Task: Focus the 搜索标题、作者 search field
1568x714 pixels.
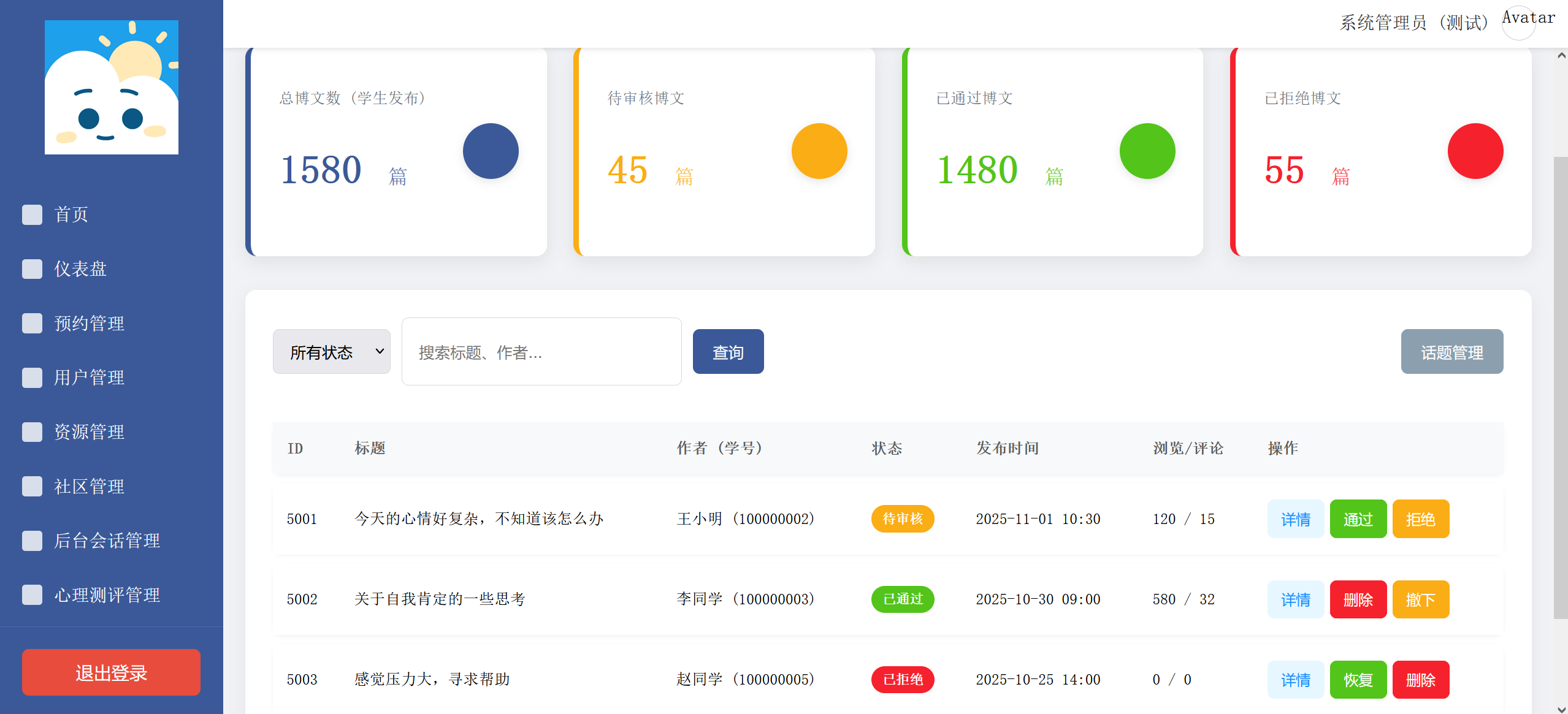Action: tap(541, 352)
